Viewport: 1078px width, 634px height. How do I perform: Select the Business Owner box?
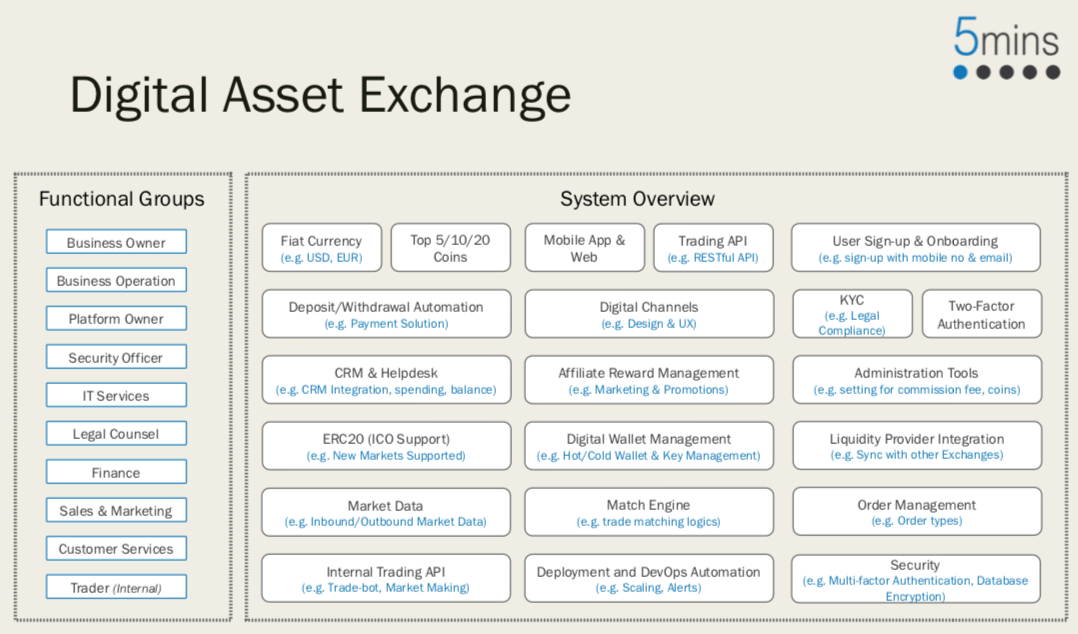coord(116,242)
